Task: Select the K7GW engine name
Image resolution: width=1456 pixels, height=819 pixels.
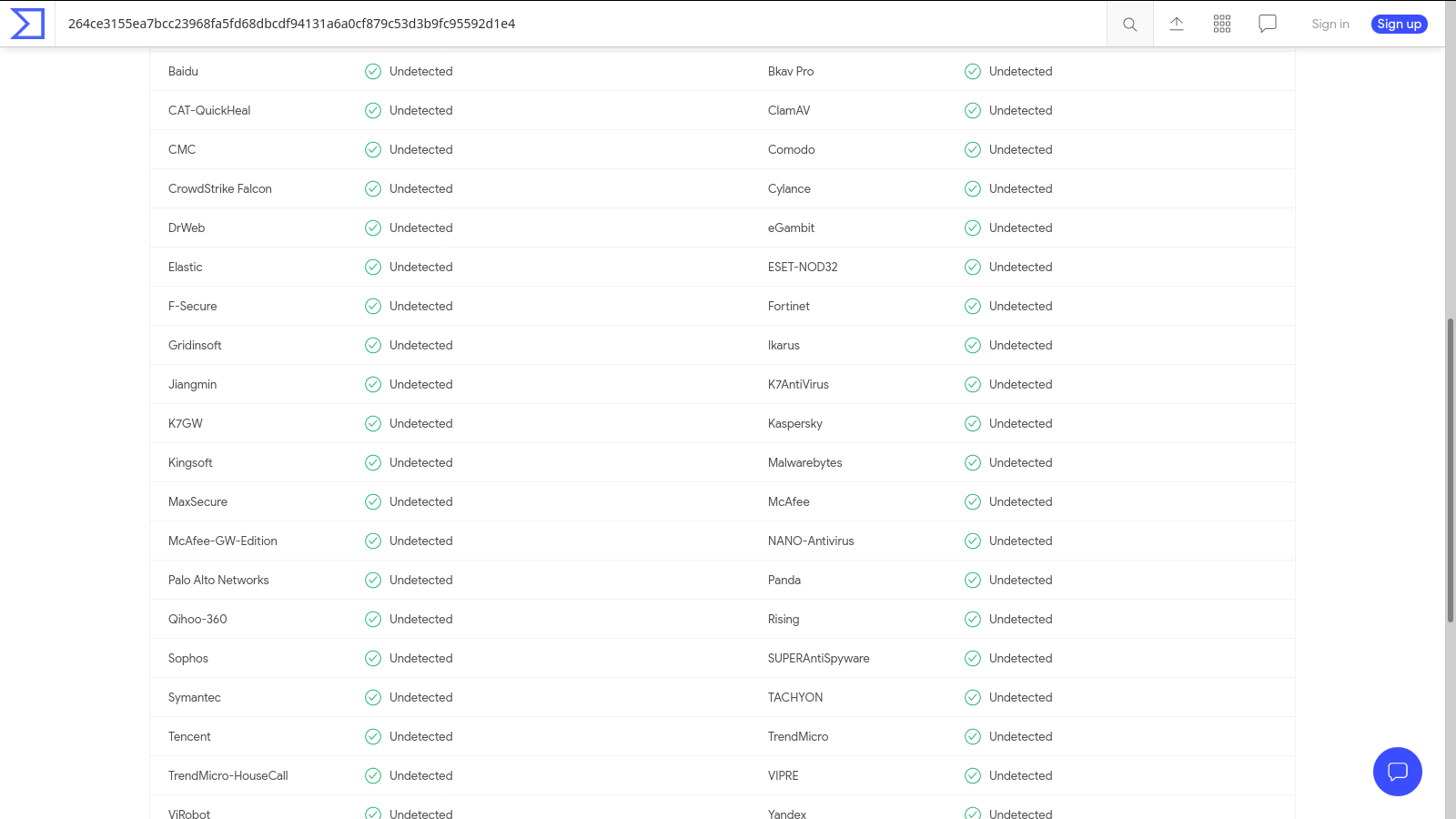Action: (186, 423)
